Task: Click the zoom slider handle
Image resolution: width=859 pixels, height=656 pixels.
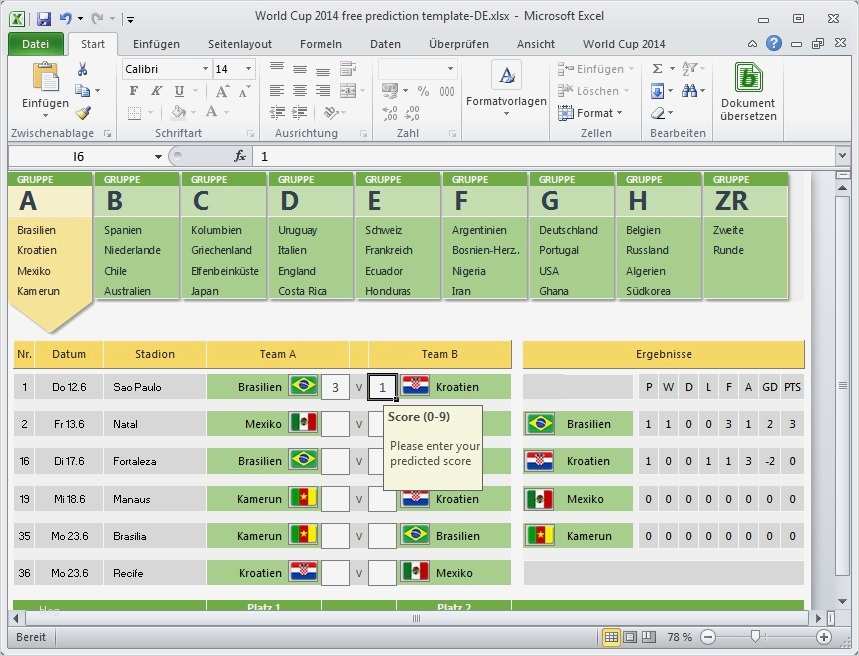Action: click(x=755, y=636)
